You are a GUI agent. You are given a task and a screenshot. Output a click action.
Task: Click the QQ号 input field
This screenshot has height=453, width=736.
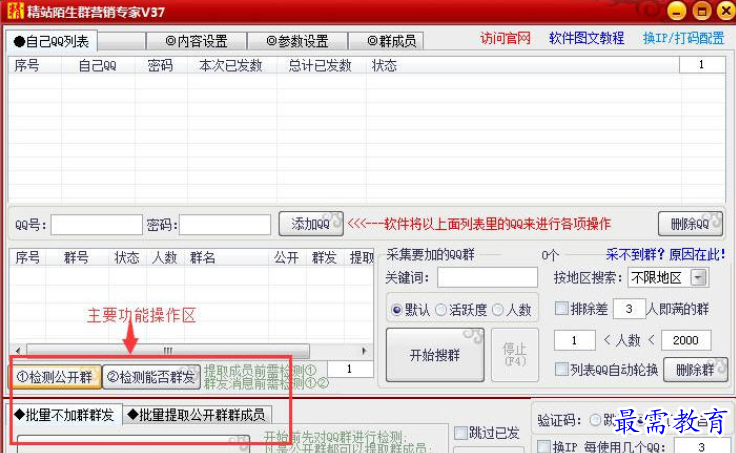coord(96,224)
